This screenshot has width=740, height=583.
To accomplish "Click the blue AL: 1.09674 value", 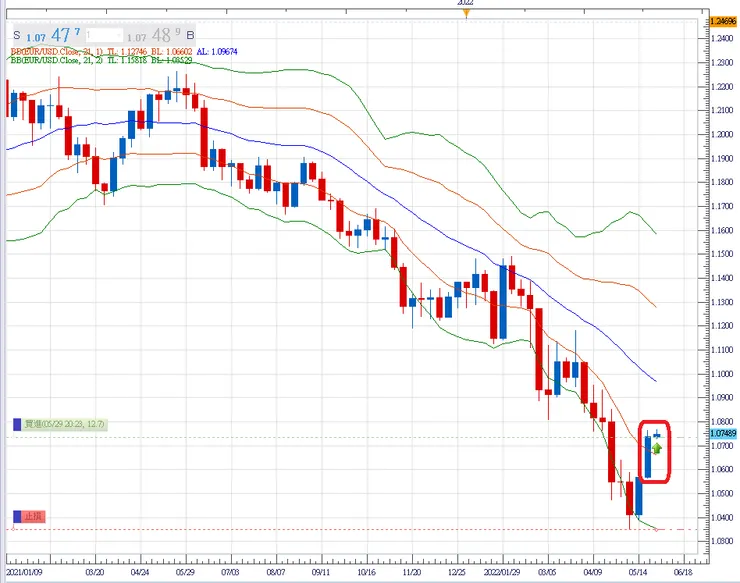I will pyautogui.click(x=217, y=51).
